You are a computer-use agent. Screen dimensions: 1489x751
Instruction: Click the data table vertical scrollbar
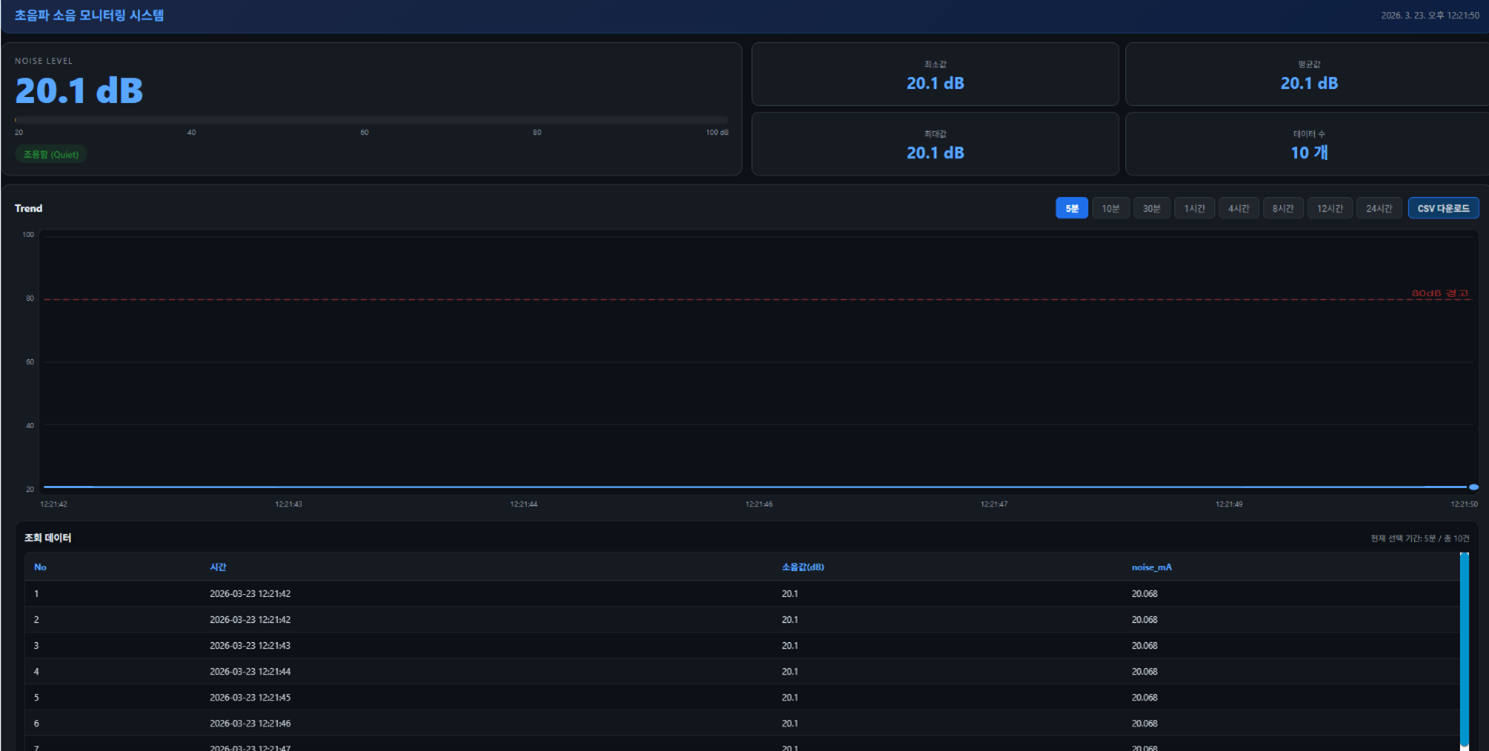1464,650
